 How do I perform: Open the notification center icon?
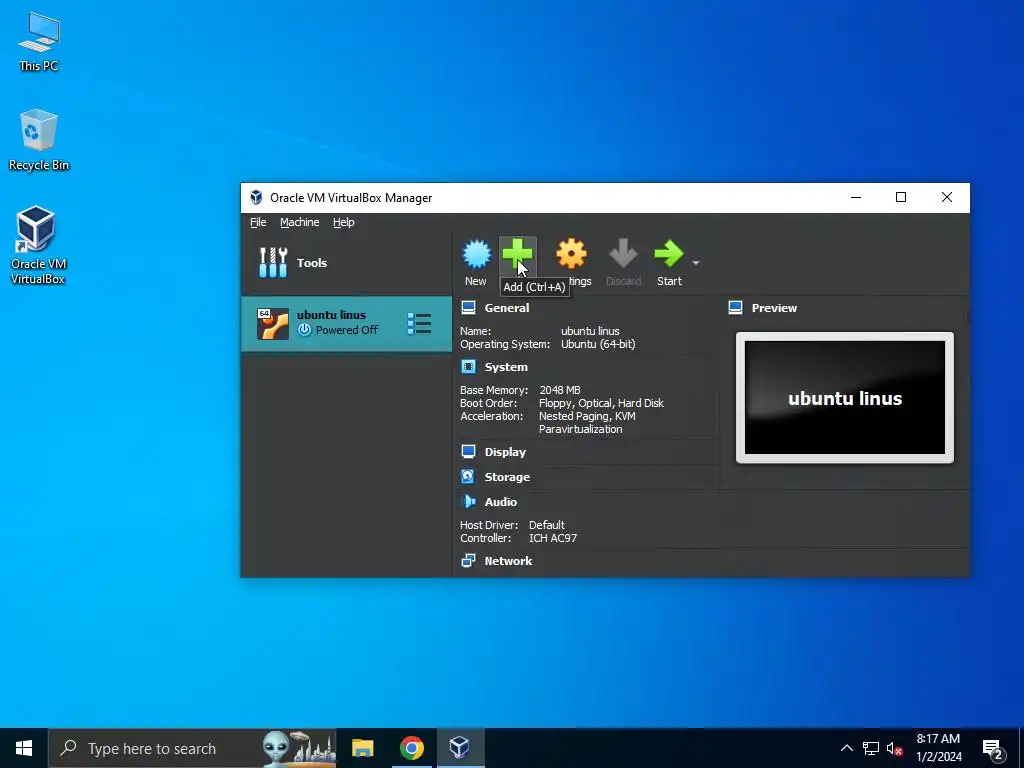click(993, 749)
